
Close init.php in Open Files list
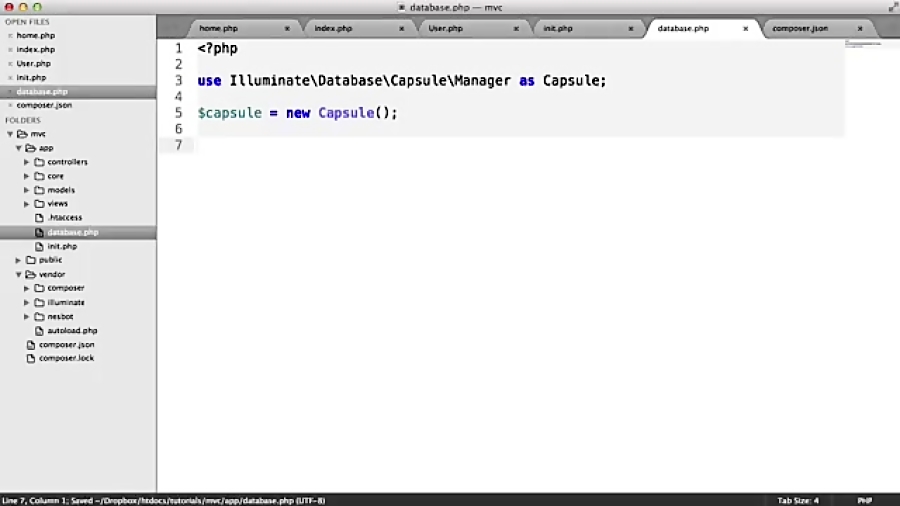10,77
